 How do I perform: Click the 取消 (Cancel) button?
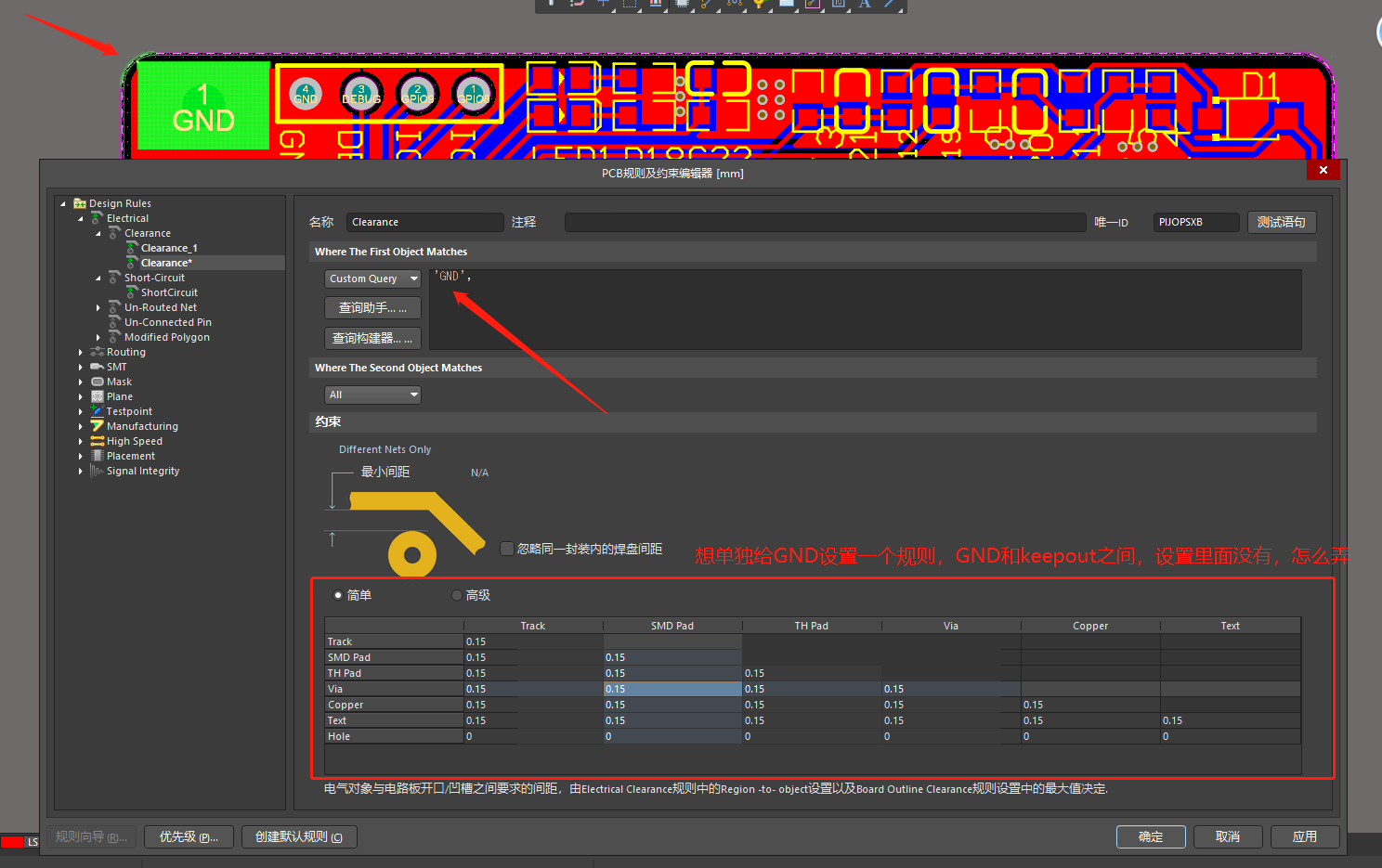(1228, 836)
